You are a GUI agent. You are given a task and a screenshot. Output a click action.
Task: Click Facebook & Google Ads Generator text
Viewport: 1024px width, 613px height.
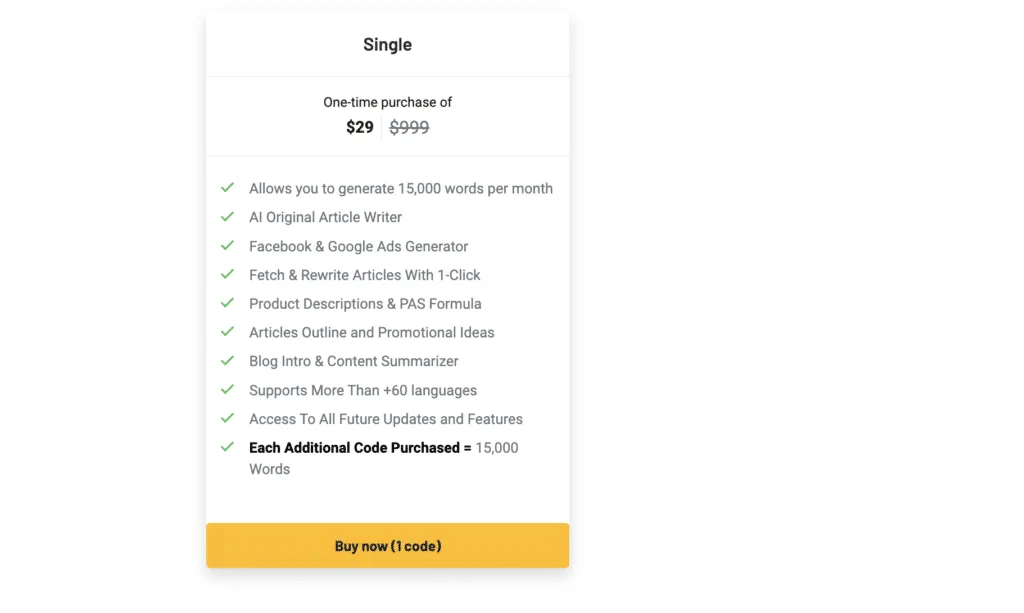(x=359, y=246)
